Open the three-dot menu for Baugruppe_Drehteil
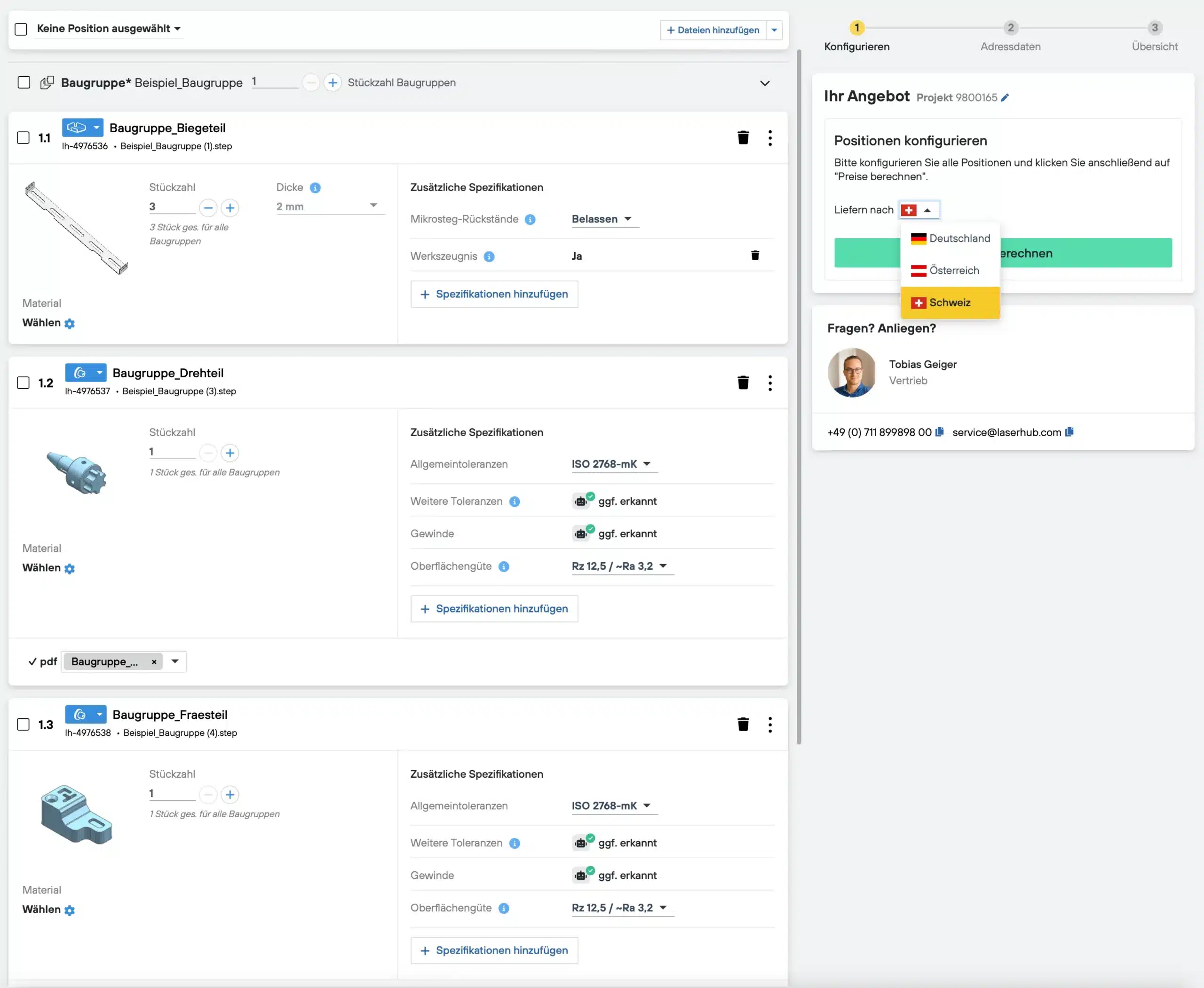Screen dimensions: 1204x988 pyautogui.click(x=770, y=383)
